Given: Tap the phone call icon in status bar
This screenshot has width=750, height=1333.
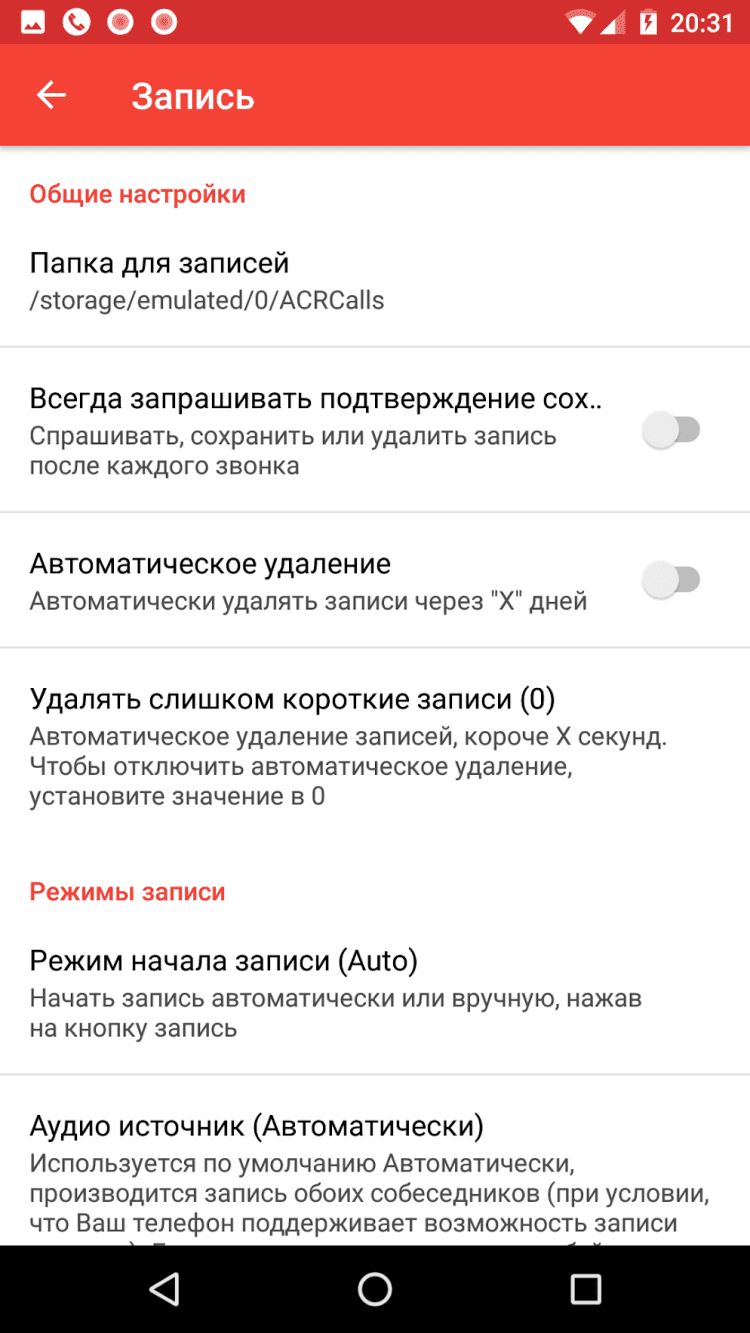Looking at the screenshot, I should (76, 22).
